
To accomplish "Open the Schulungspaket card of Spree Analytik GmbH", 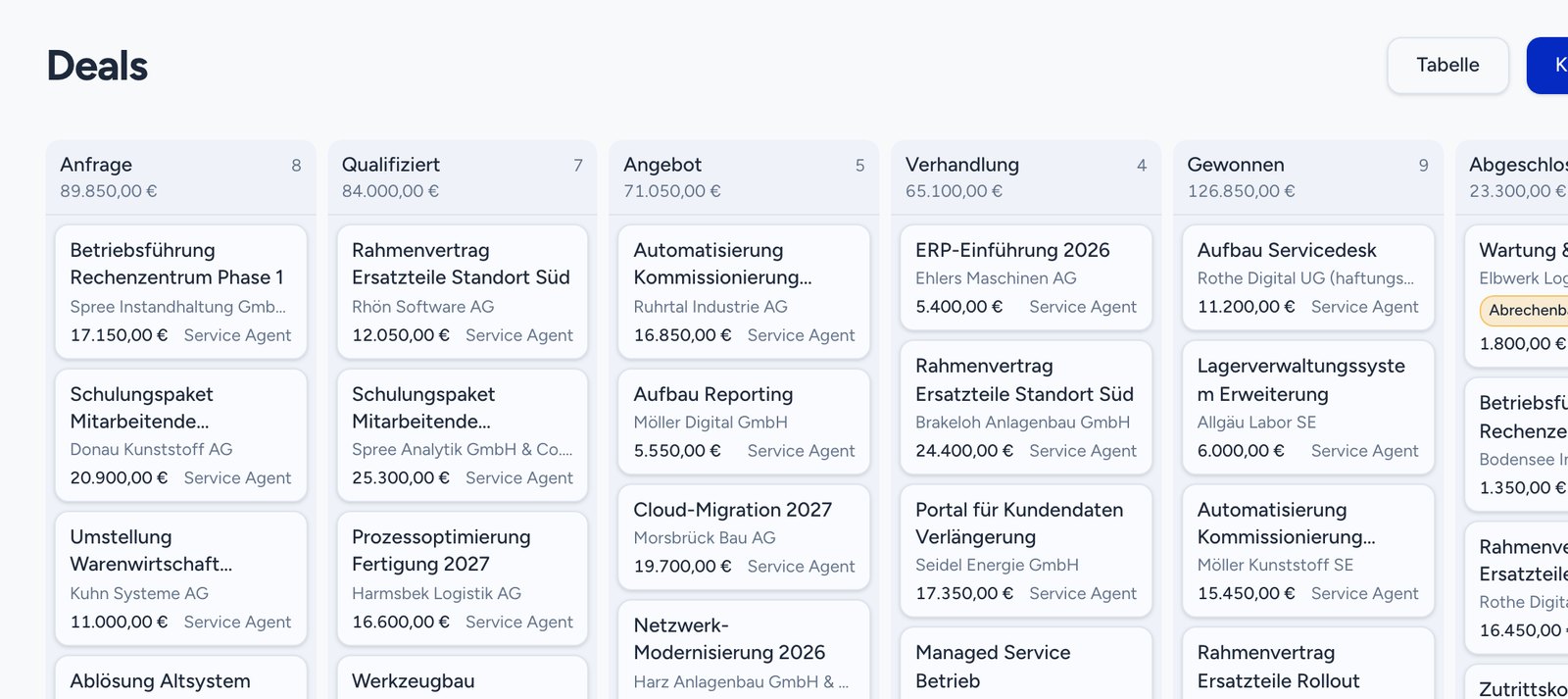I will tap(463, 435).
